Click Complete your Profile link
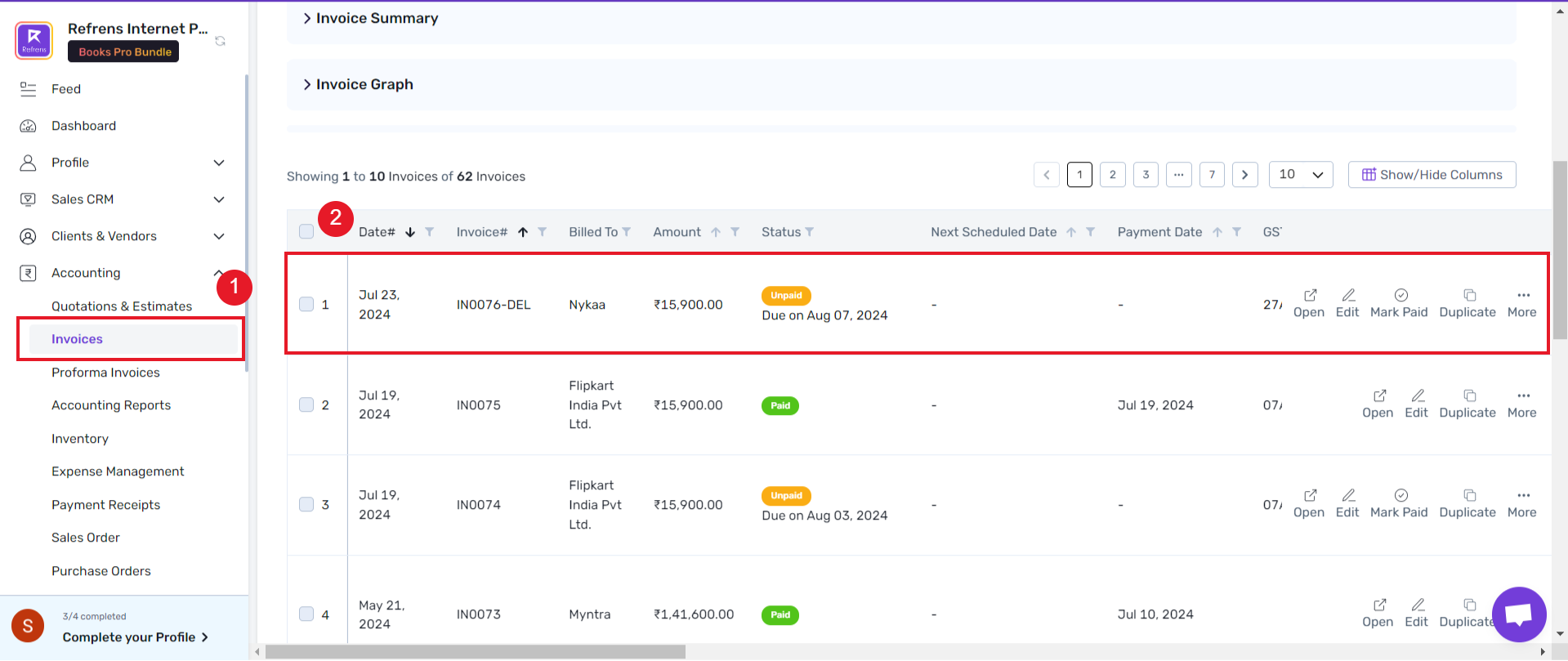Screen dimensions: 1568x661 tap(136, 637)
